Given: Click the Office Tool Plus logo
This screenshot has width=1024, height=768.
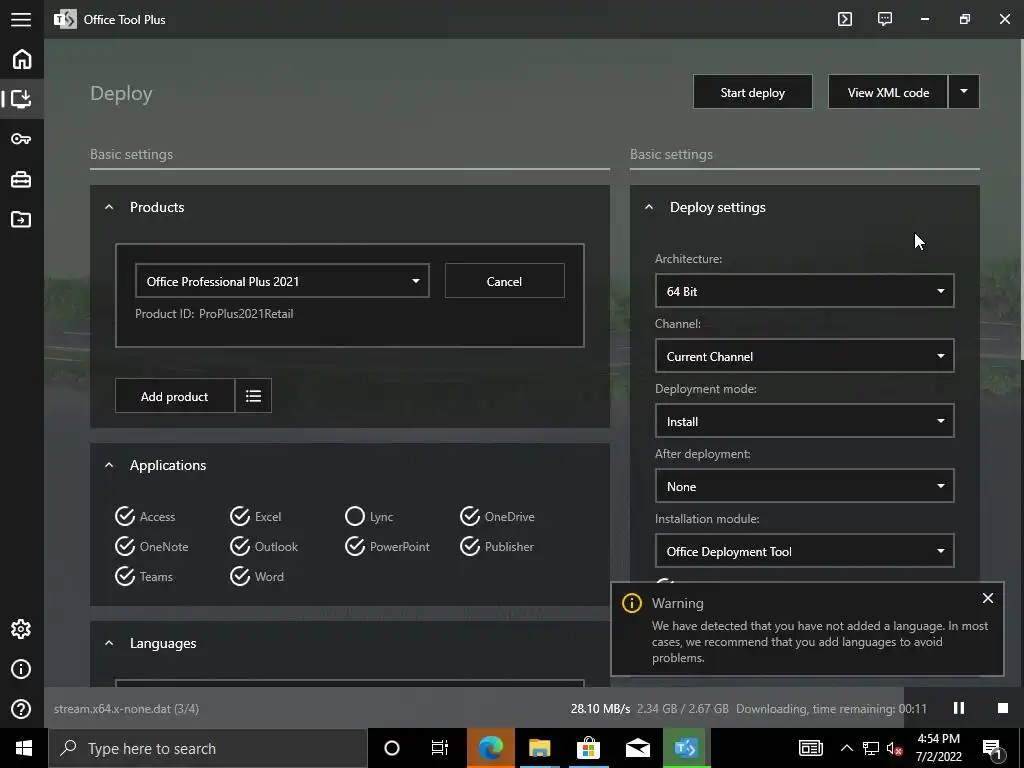Looking at the screenshot, I should (65, 20).
